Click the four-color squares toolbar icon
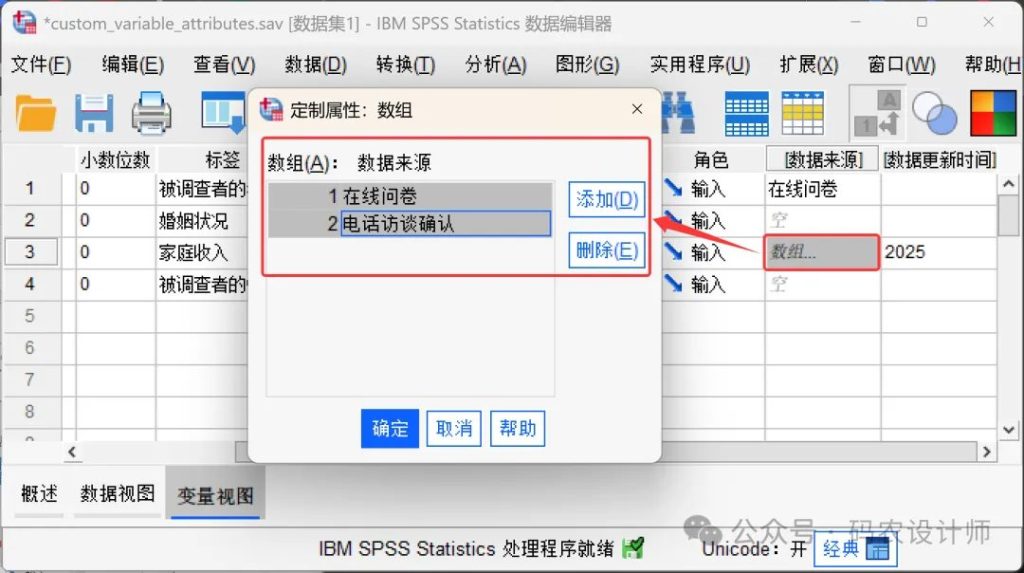Screen dimensions: 1024x573 point(993,113)
